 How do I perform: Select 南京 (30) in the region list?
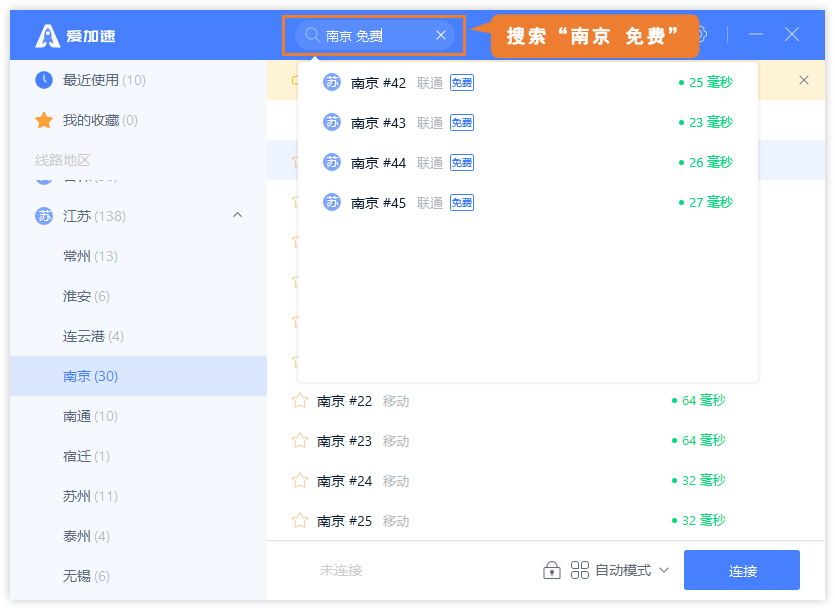(x=138, y=376)
